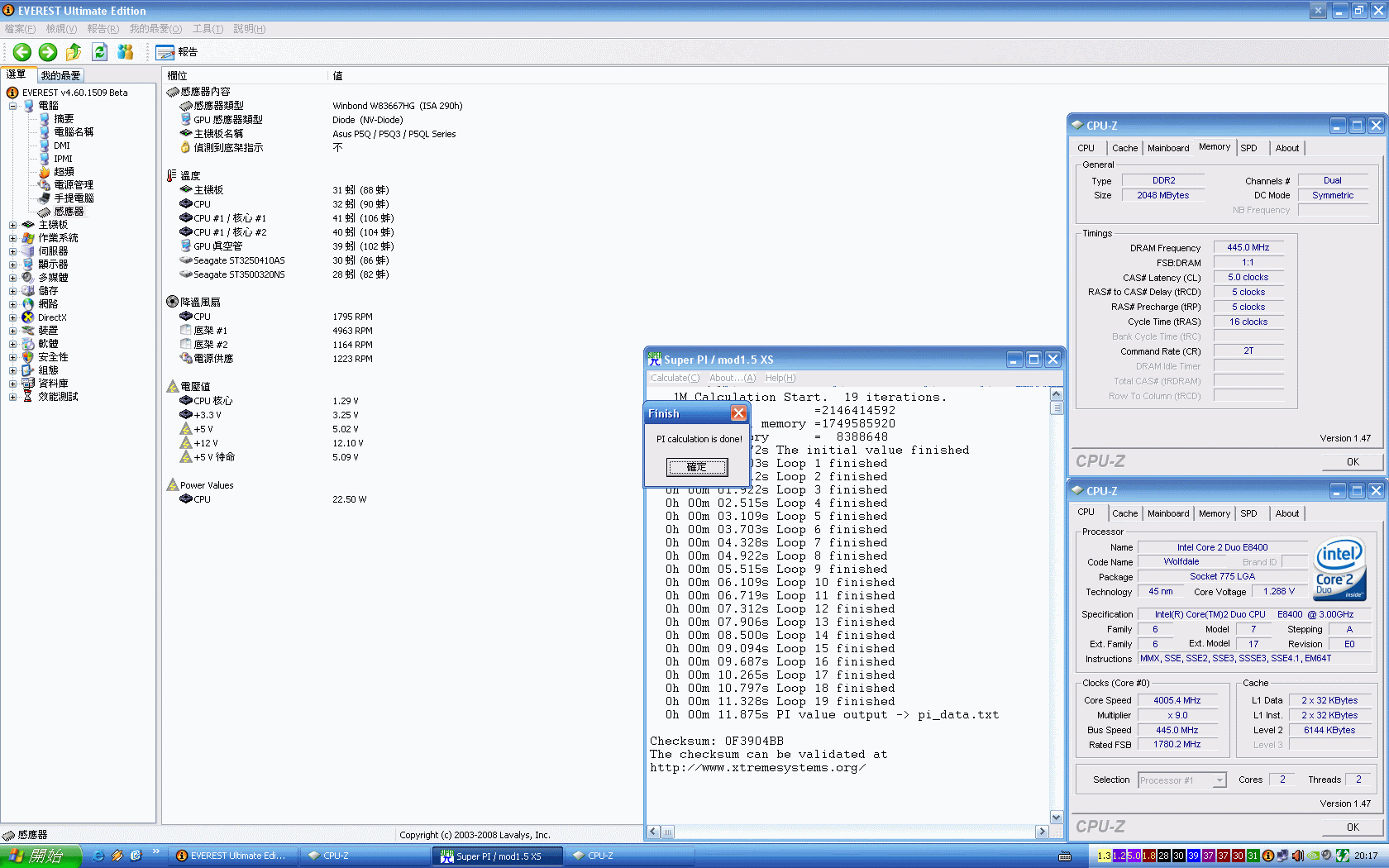Image resolution: width=1389 pixels, height=868 pixels.
Task: Click the green Forward arrow toolbar icon
Action: [x=48, y=52]
